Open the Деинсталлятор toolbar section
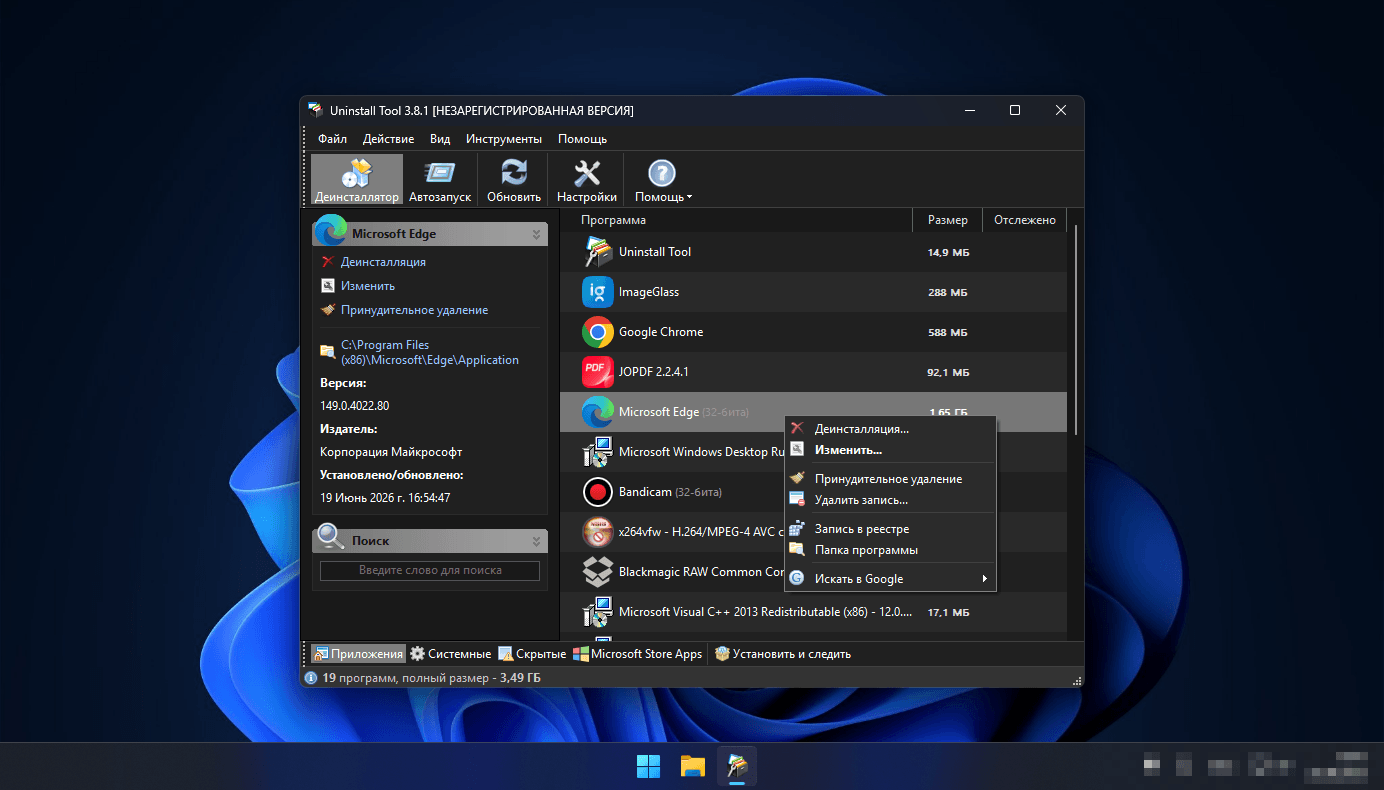The height and width of the screenshot is (790, 1384). click(x=357, y=180)
